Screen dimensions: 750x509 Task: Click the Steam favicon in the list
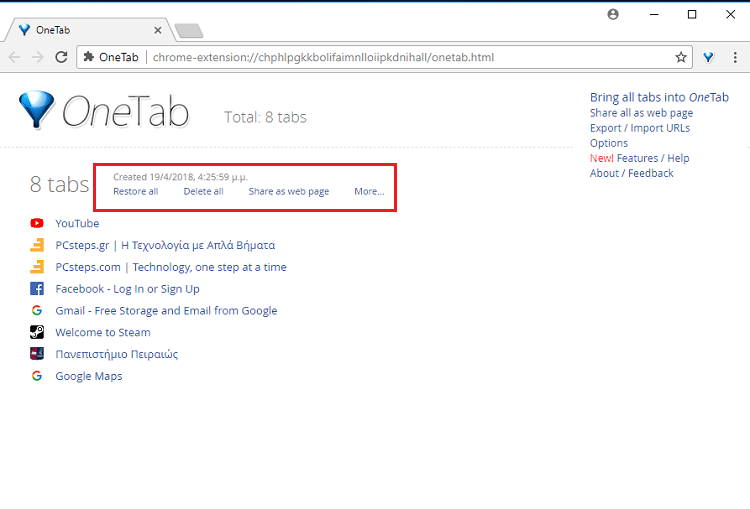(37, 332)
